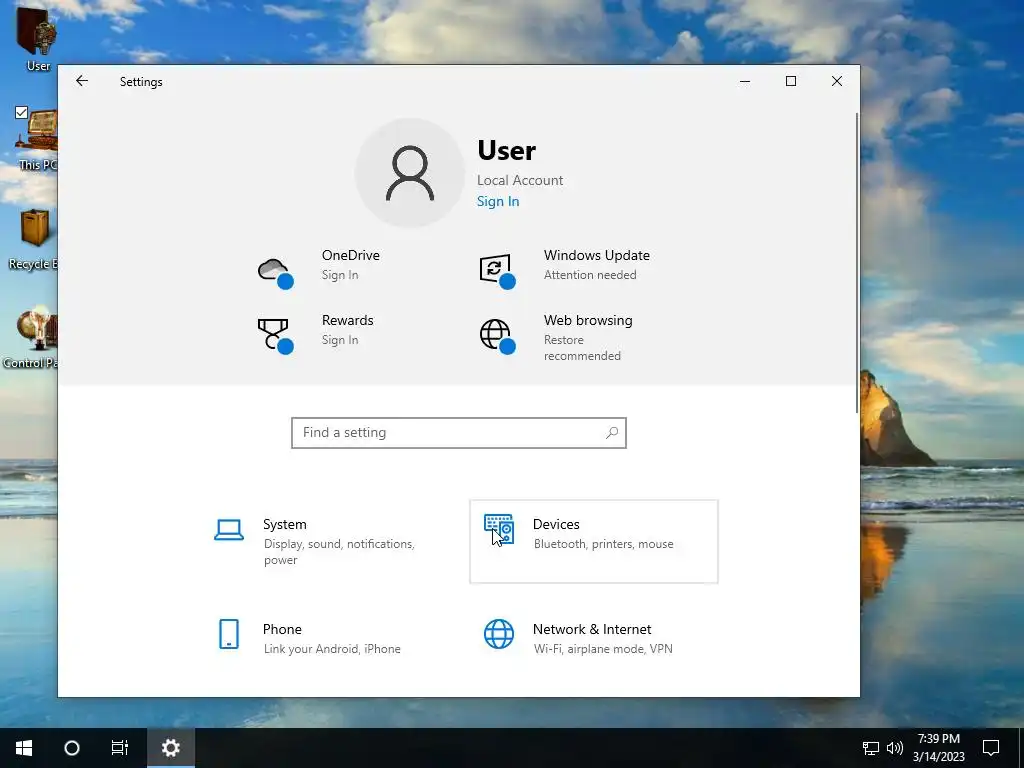Click the OneDrive cloud icon

pyautogui.click(x=275, y=272)
